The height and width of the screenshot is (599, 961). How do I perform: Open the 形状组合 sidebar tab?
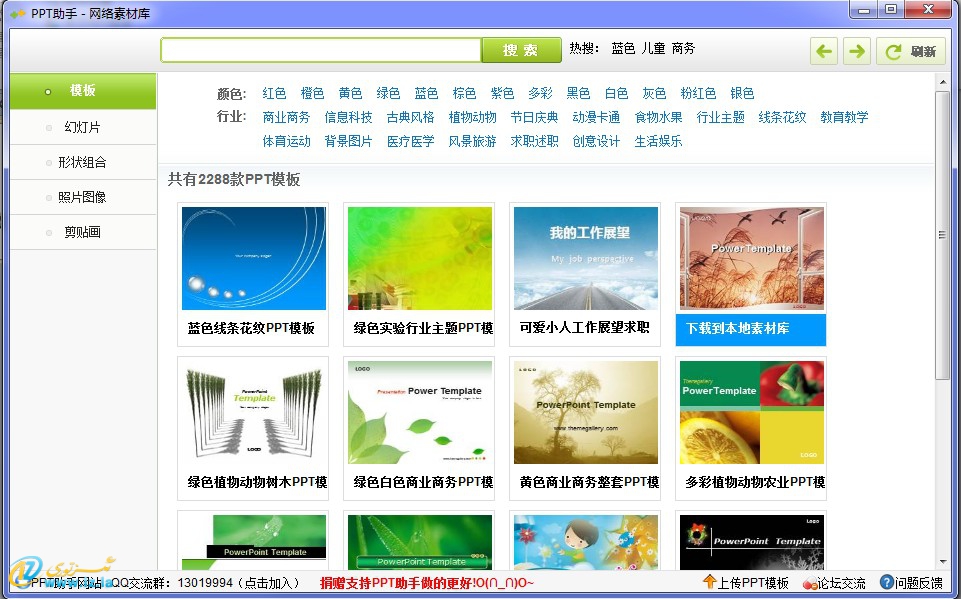(x=83, y=162)
